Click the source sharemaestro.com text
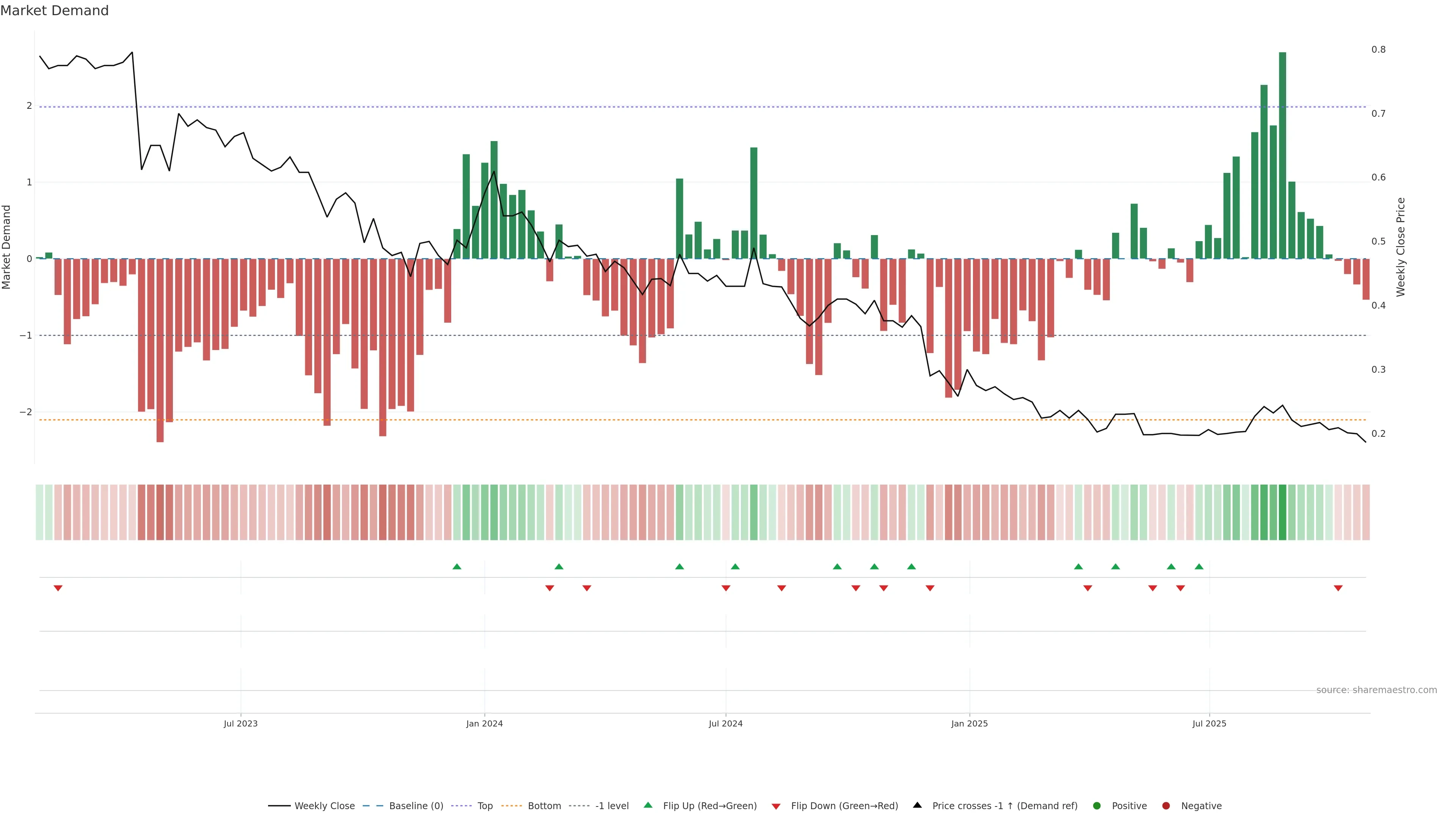 click(x=1376, y=690)
